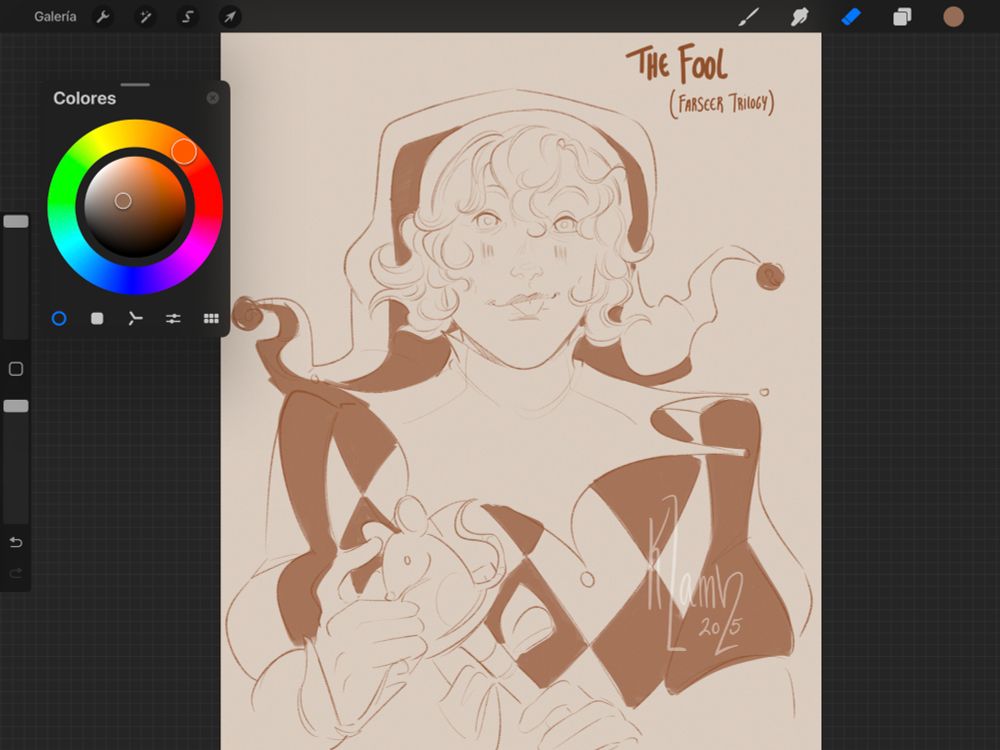
Task: Grab the Colores panel drag handle
Action: coord(135,84)
